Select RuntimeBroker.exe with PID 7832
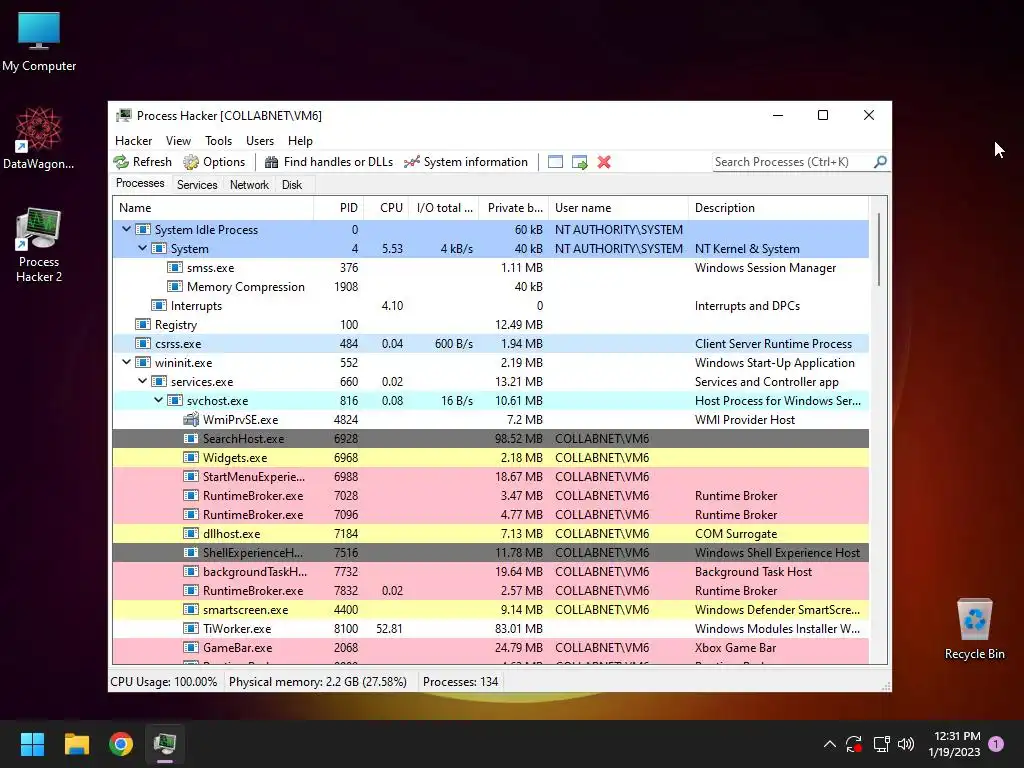 pos(490,590)
